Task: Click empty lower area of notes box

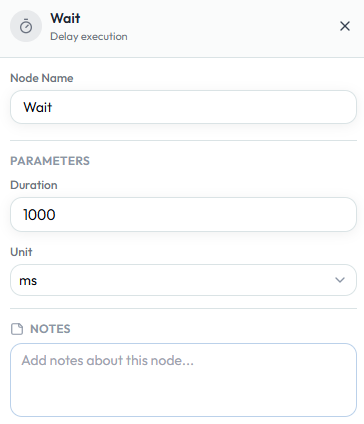Action: (x=183, y=397)
